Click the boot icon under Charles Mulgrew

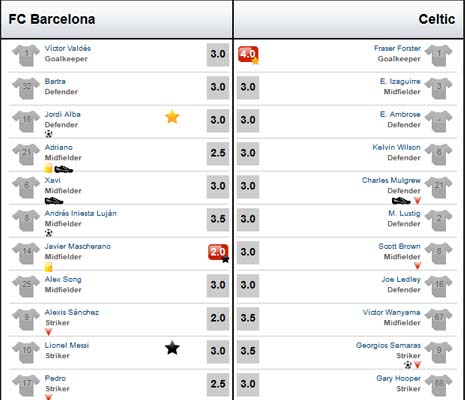click(401, 201)
